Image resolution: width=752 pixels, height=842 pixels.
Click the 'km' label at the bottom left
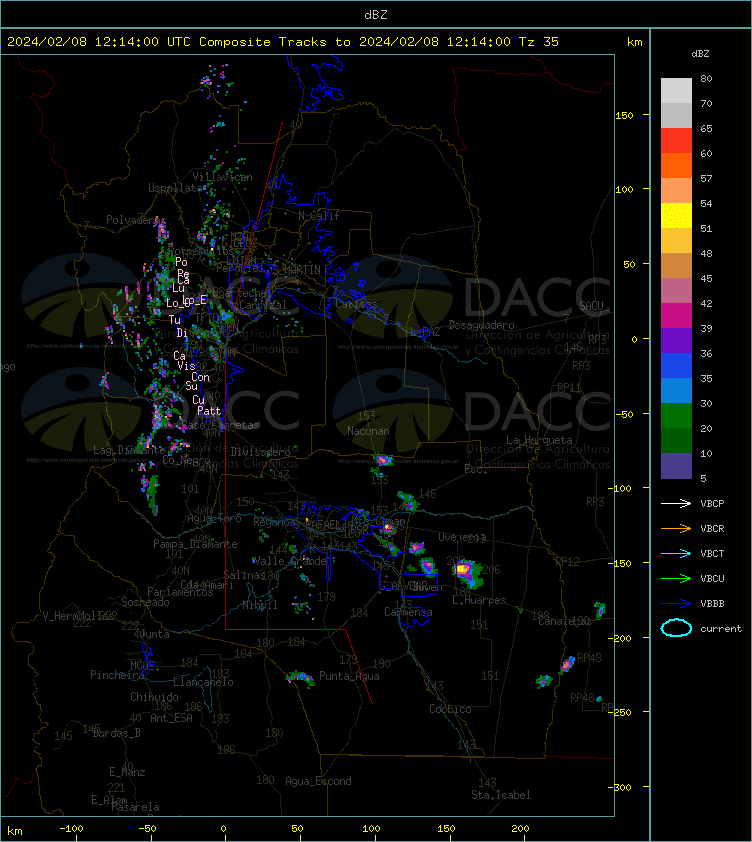pos(15,831)
